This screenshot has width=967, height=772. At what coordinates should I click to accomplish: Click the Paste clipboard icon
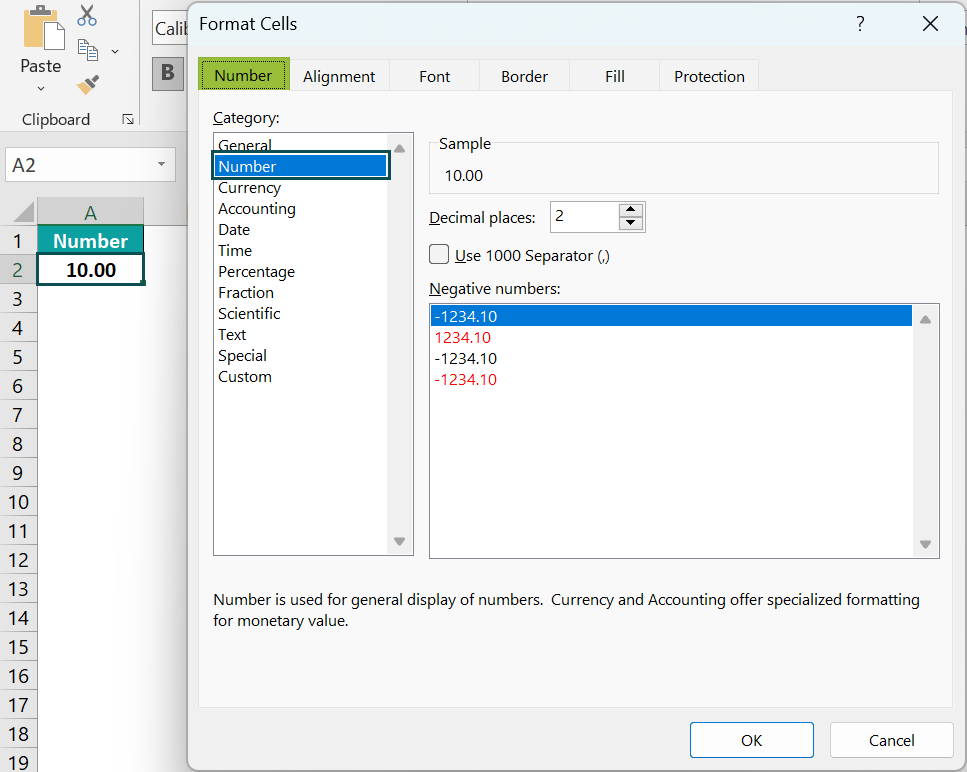click(x=43, y=28)
